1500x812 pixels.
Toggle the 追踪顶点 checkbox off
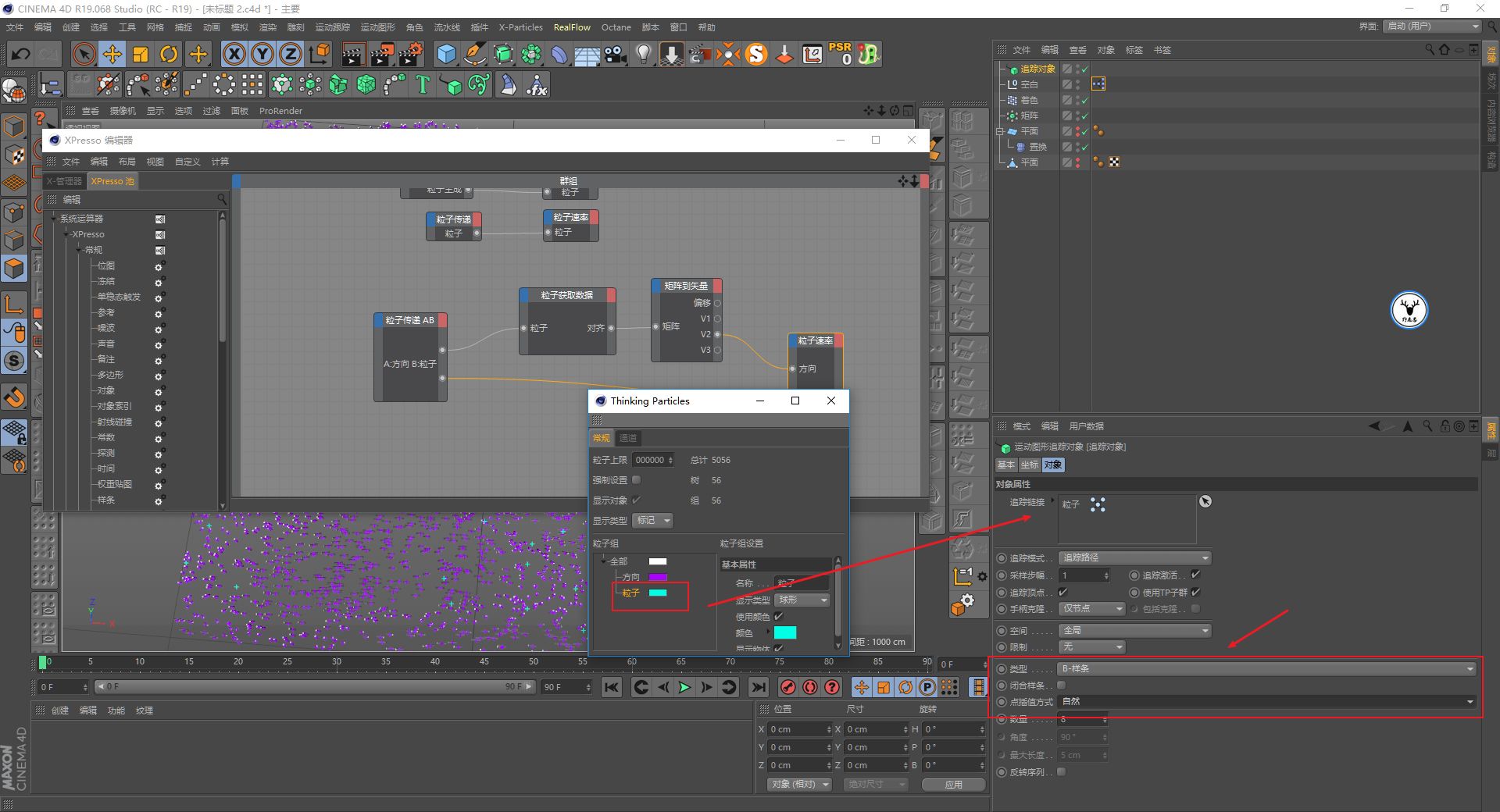1062,592
